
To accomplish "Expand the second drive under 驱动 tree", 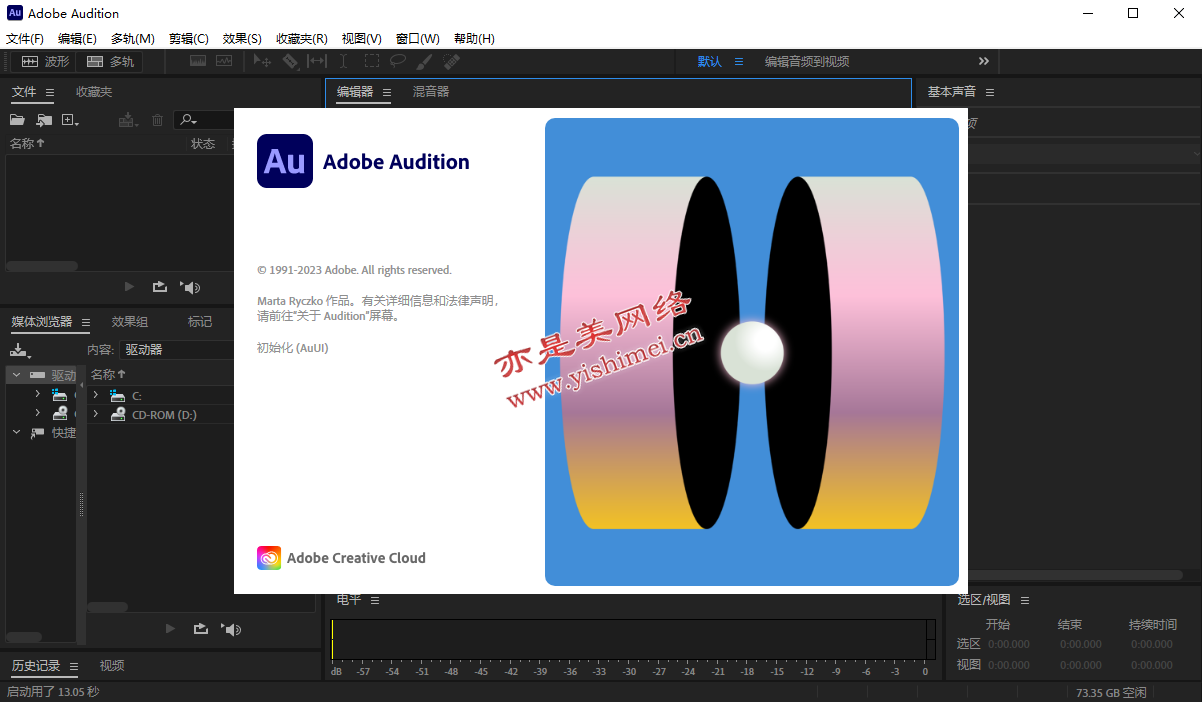I will 38,413.
